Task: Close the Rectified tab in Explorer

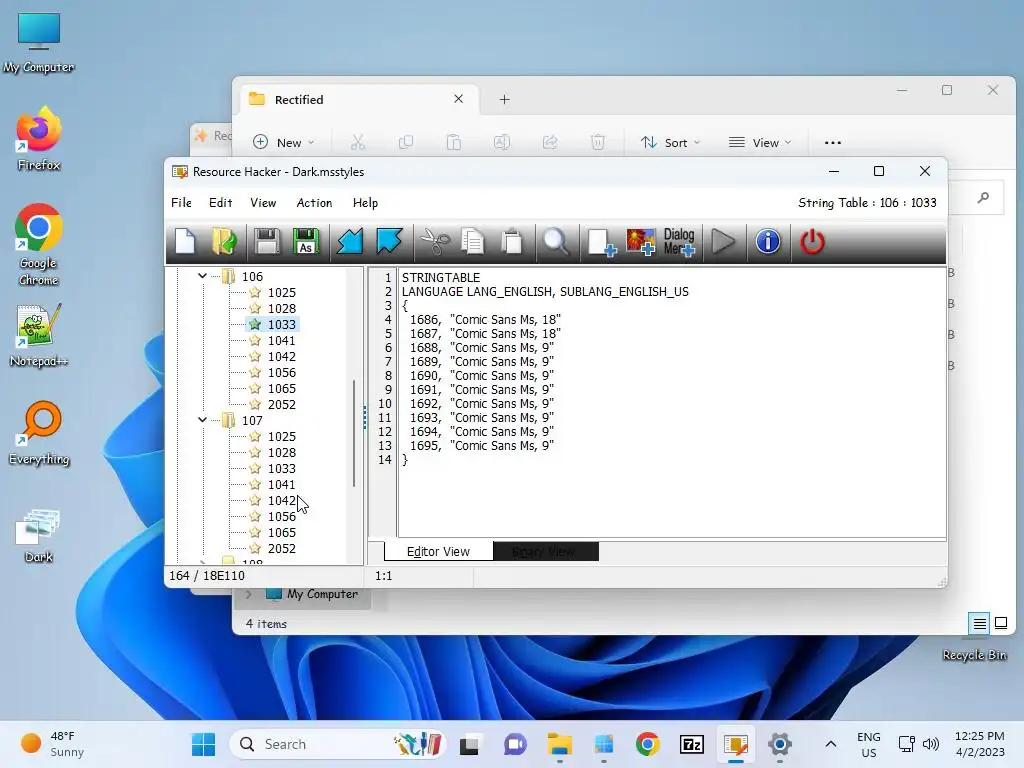Action: tap(458, 99)
